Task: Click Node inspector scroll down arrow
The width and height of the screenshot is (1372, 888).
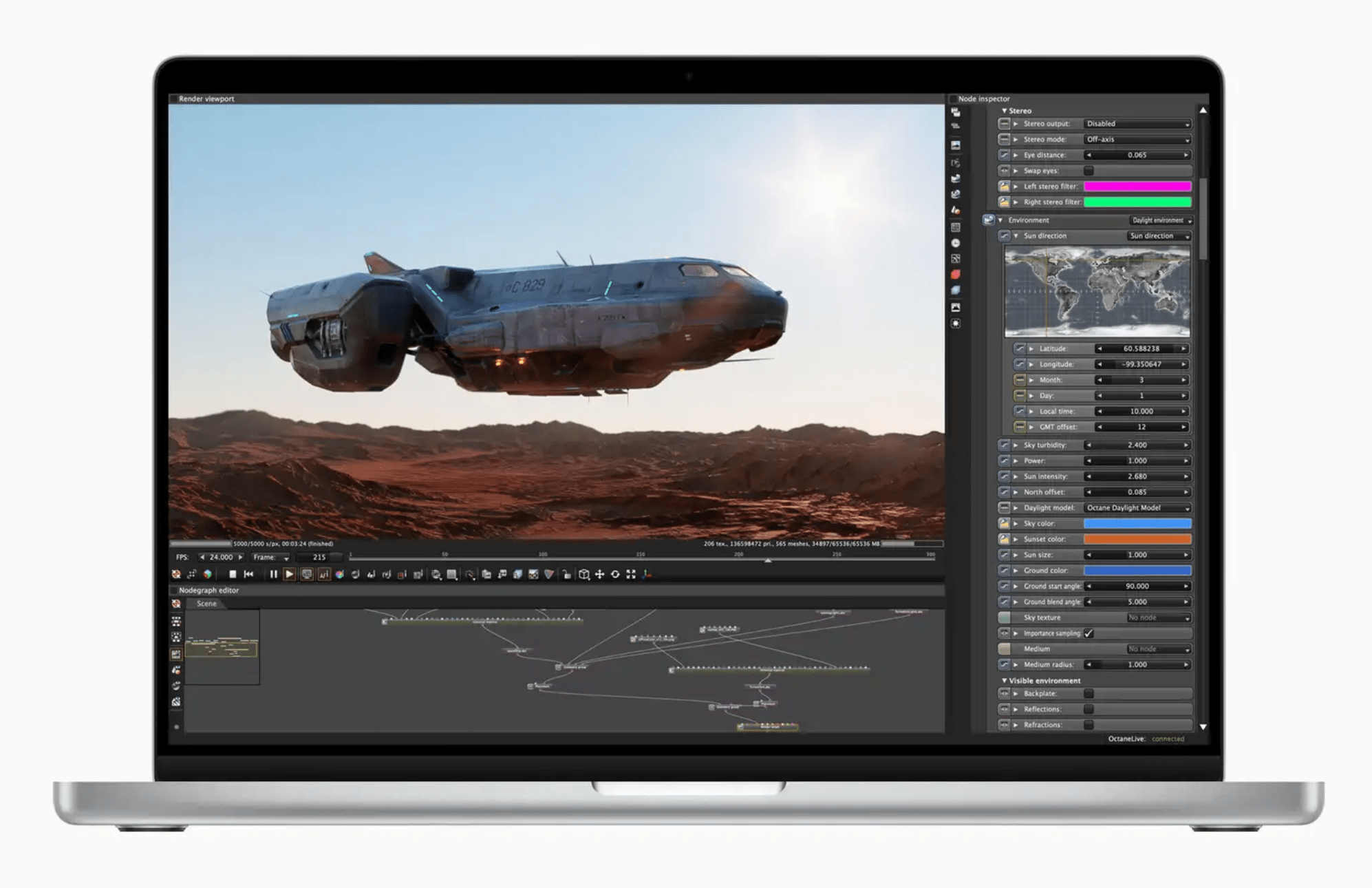Action: (1203, 727)
